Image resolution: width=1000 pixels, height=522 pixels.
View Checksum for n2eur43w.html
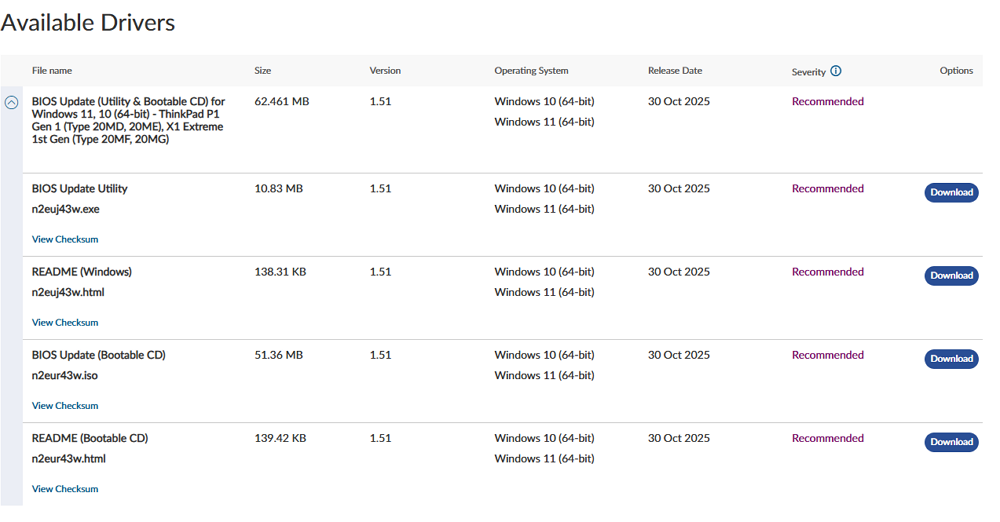coord(65,489)
